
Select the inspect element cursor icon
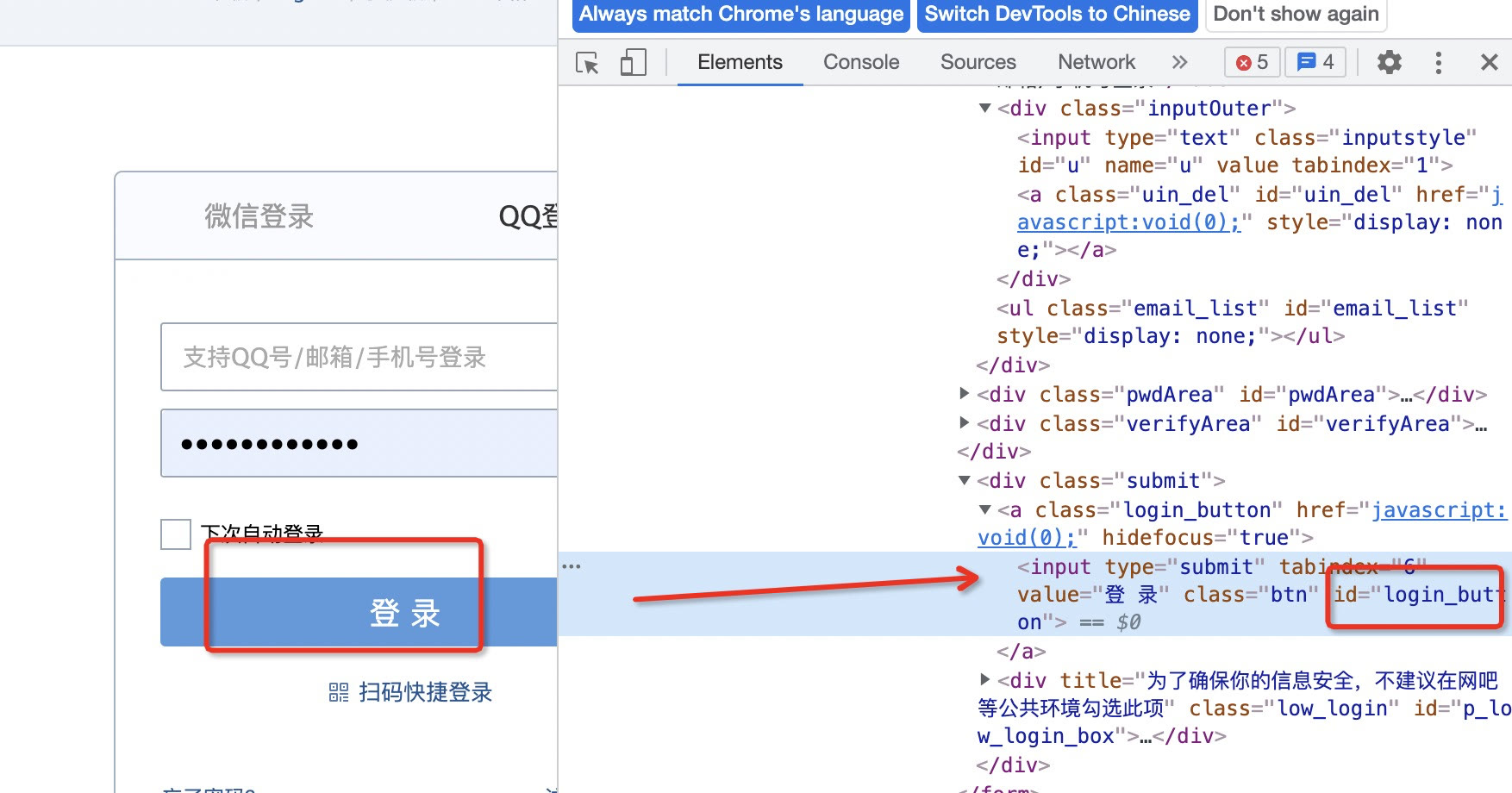pyautogui.click(x=587, y=63)
